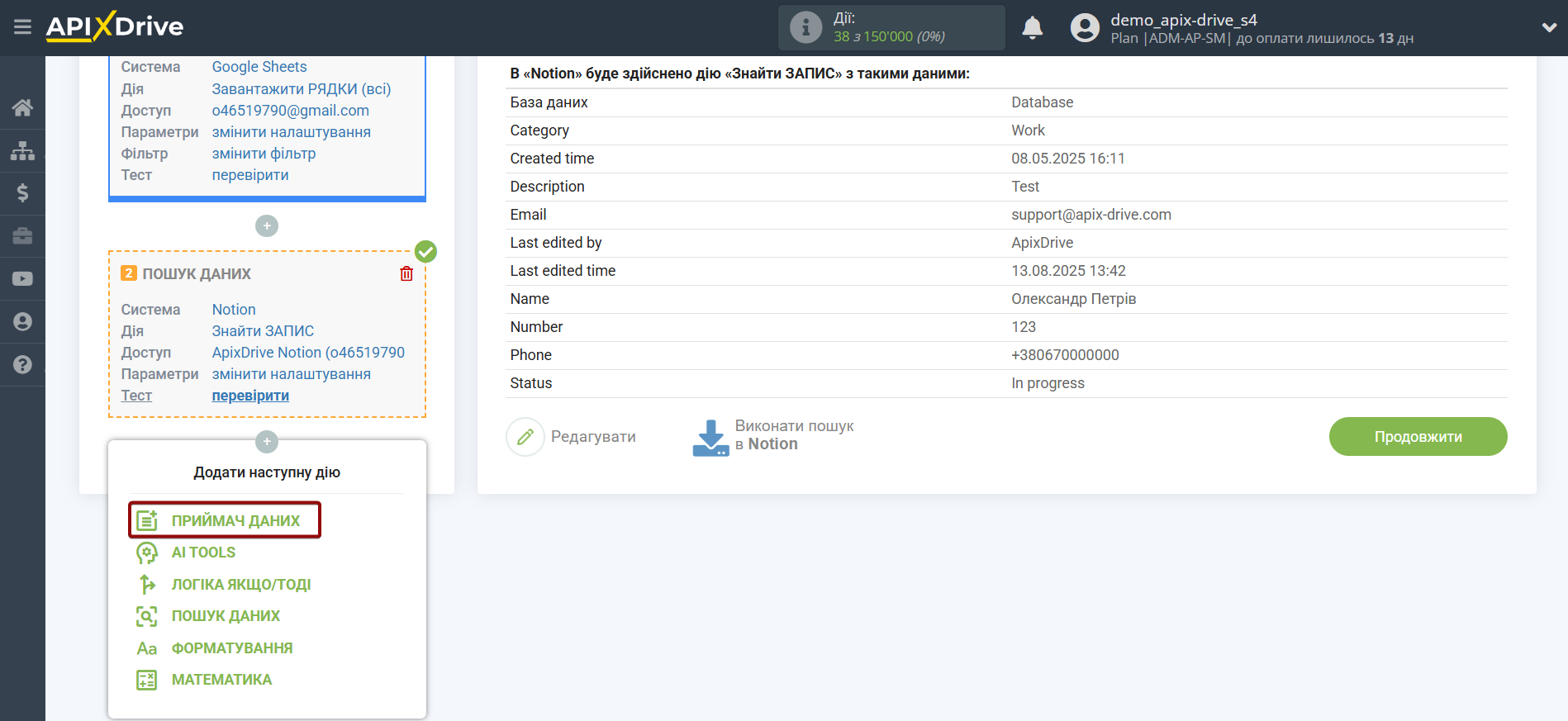Select ЛОГІКА ЯКЩО/ТОДІ menu item
The width and height of the screenshot is (1568, 721).
pyautogui.click(x=241, y=585)
